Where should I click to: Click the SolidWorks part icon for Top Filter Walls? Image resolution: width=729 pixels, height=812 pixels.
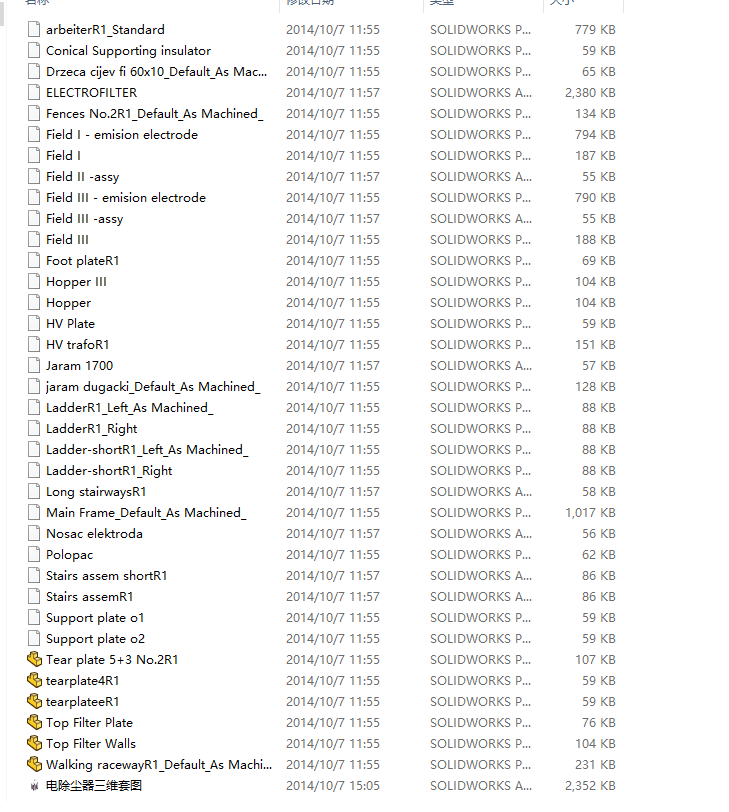34,743
